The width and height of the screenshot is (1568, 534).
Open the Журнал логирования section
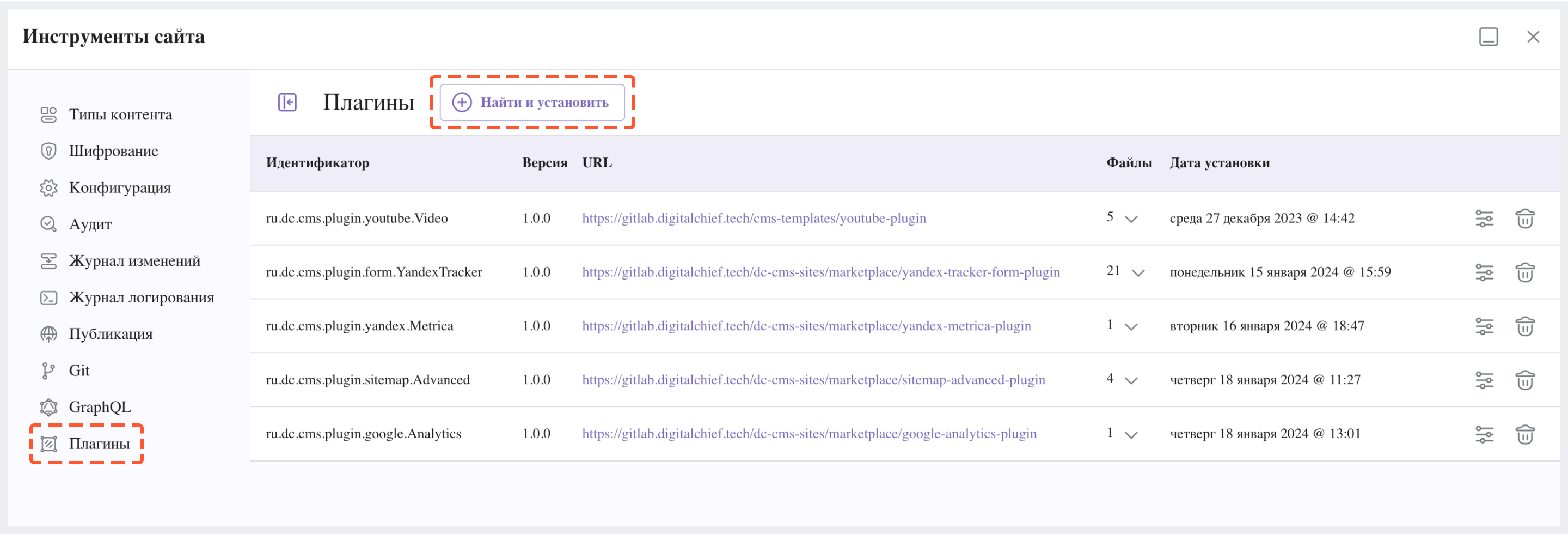[141, 297]
